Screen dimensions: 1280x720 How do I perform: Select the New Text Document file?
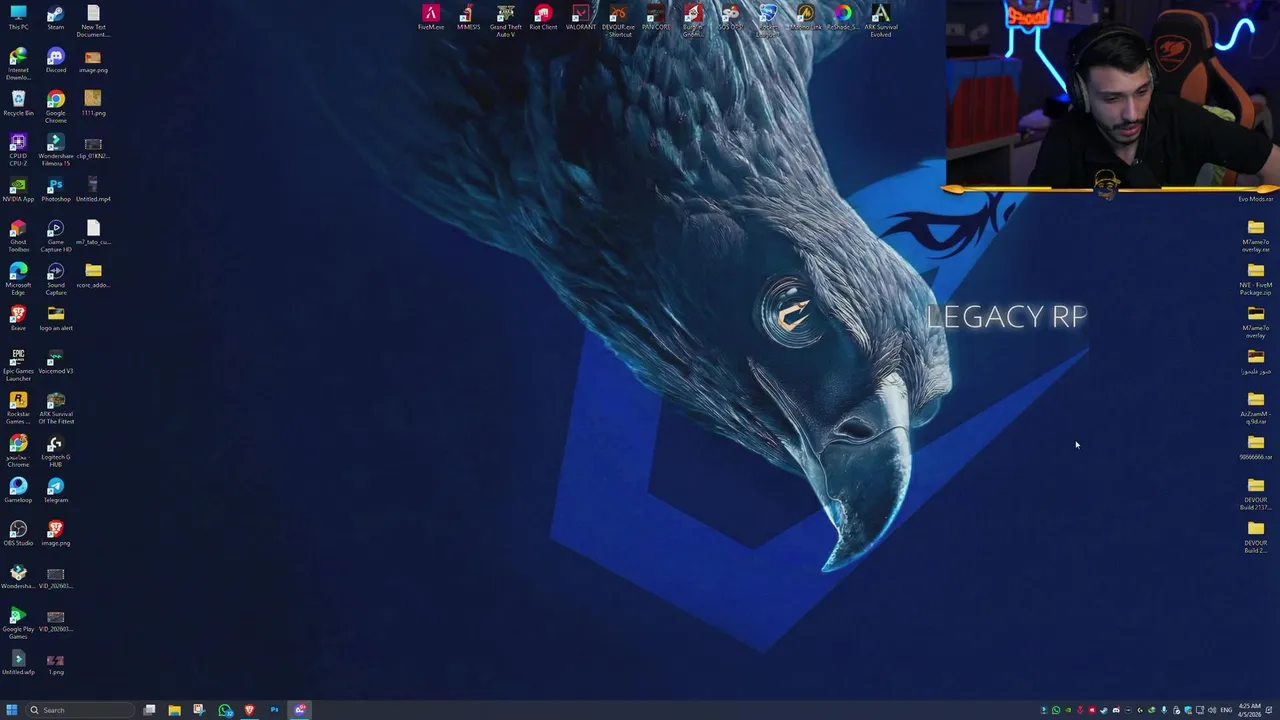(93, 21)
